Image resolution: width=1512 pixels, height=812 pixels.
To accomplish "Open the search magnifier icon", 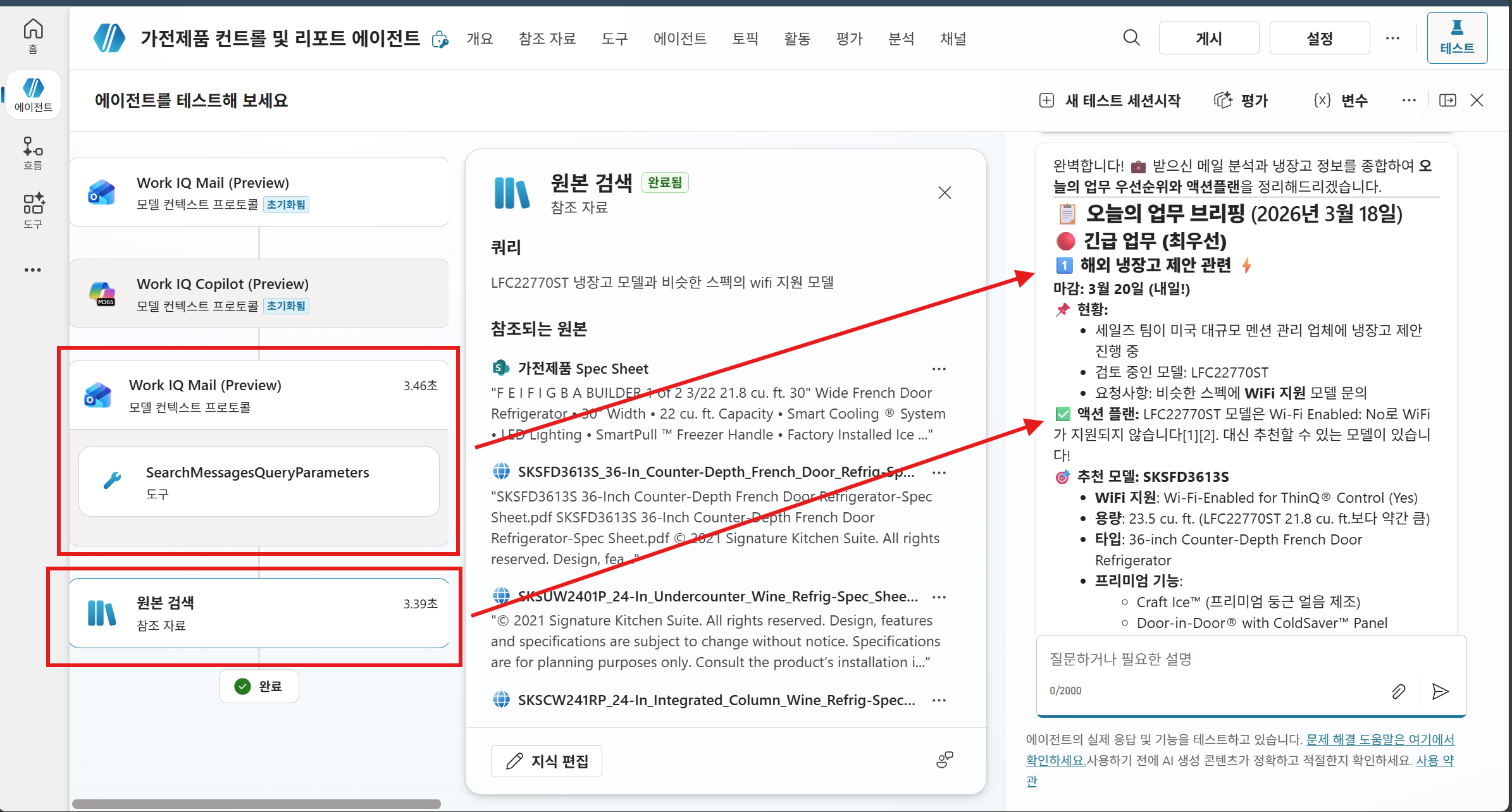I will (1132, 38).
